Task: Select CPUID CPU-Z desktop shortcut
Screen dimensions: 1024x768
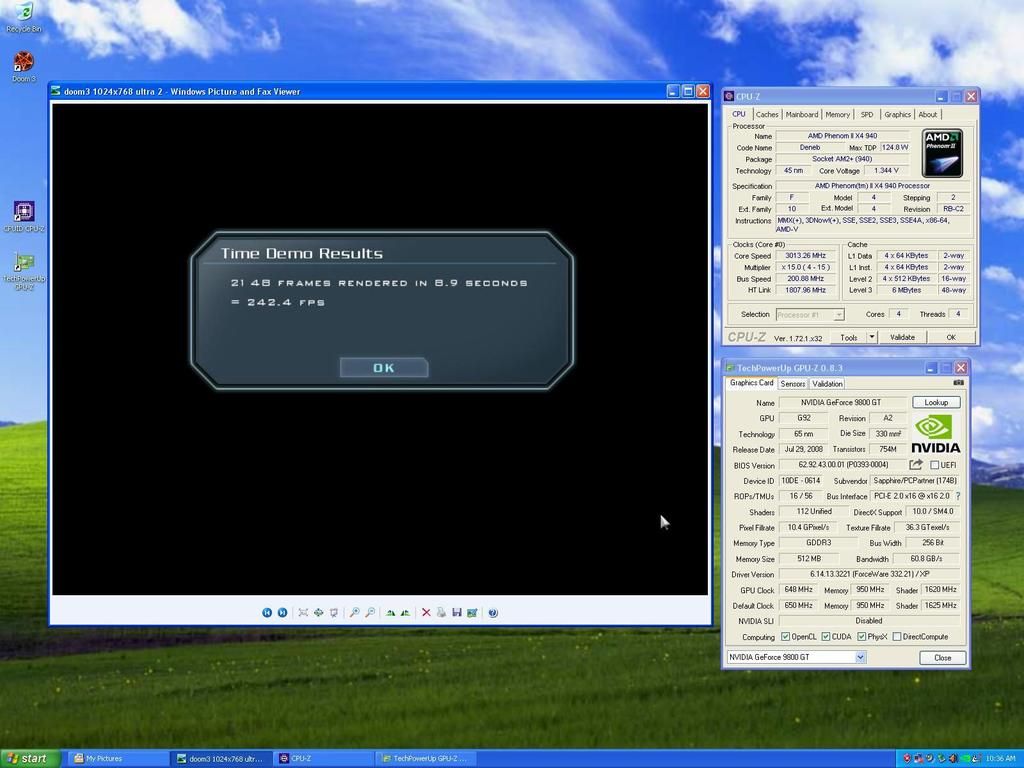Action: click(24, 217)
